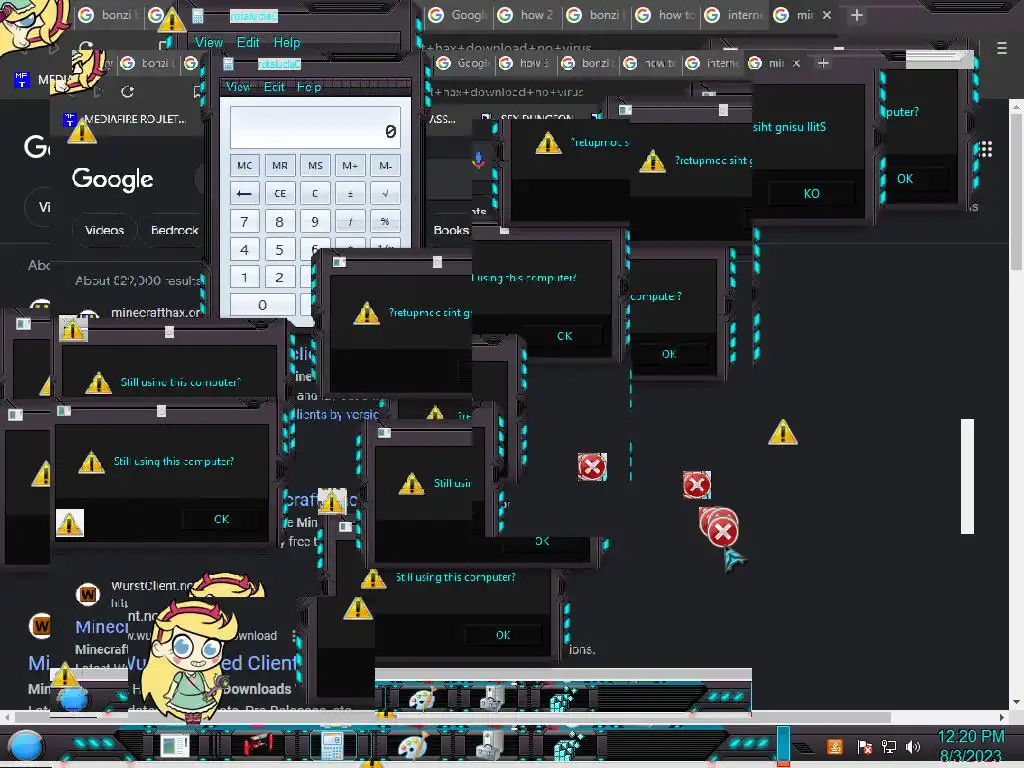The height and width of the screenshot is (768, 1024).
Task: Click calculator digit 8
Action: [280, 221]
